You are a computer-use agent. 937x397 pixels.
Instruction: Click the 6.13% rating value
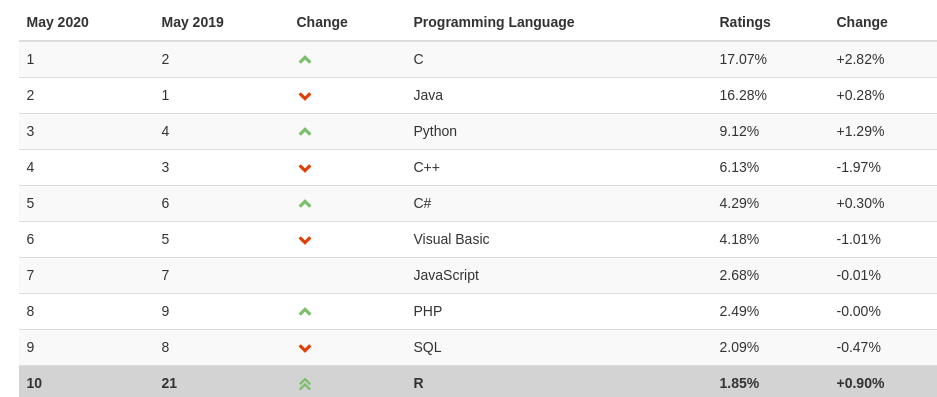pyautogui.click(x=739, y=167)
